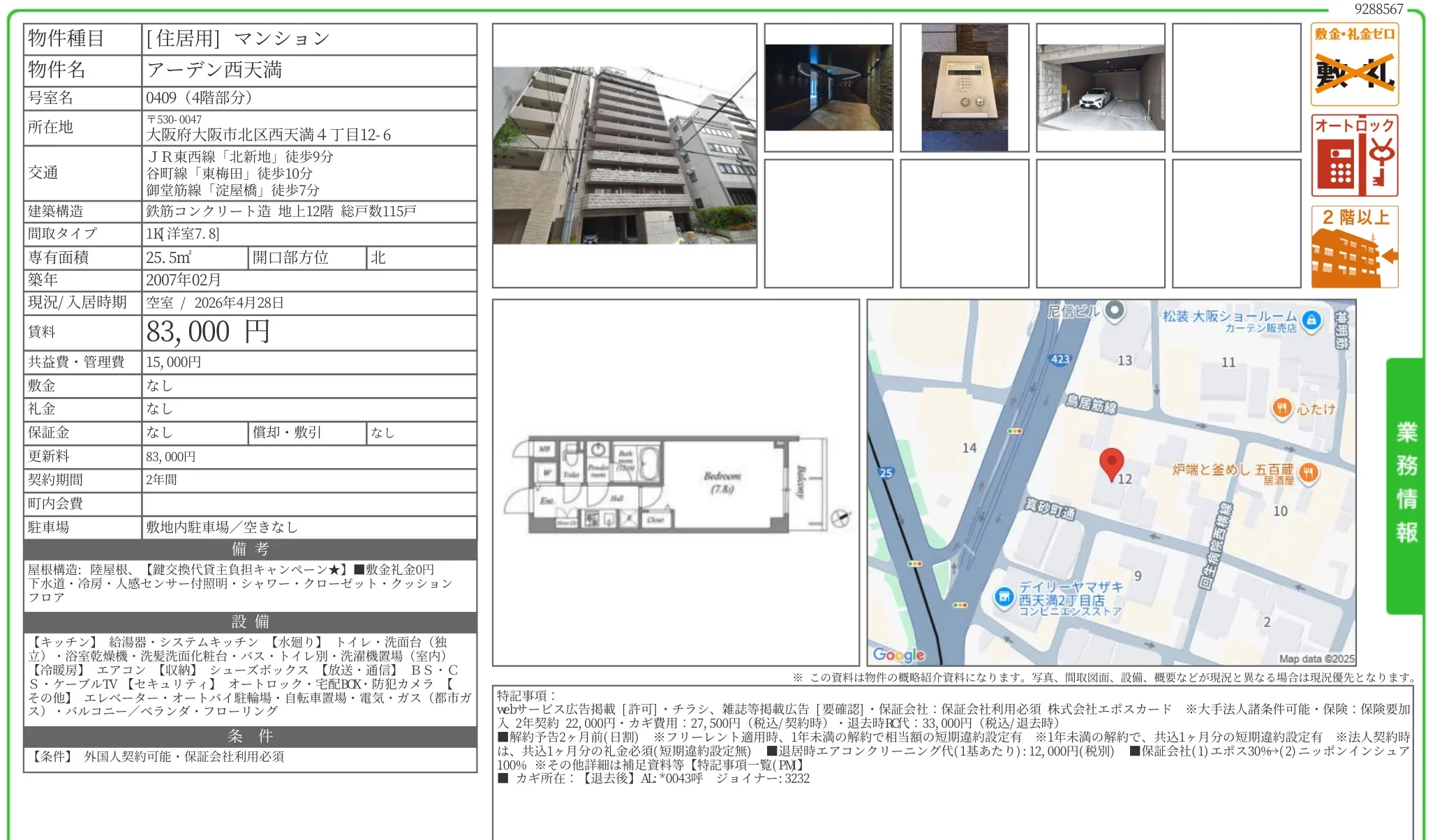Click the 2階以上 building icon

click(x=1354, y=247)
